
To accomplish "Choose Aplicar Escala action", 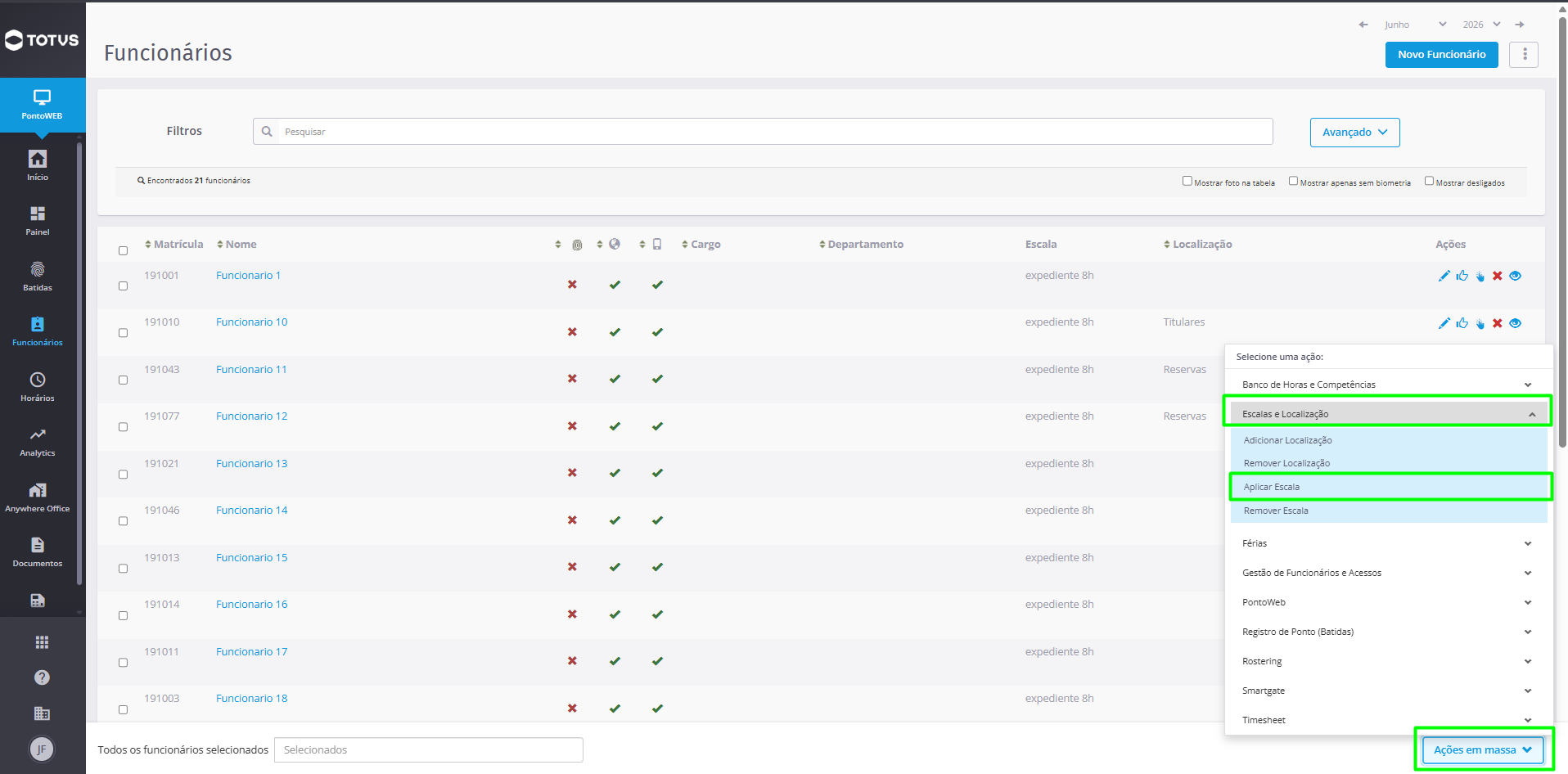I will [x=1389, y=487].
